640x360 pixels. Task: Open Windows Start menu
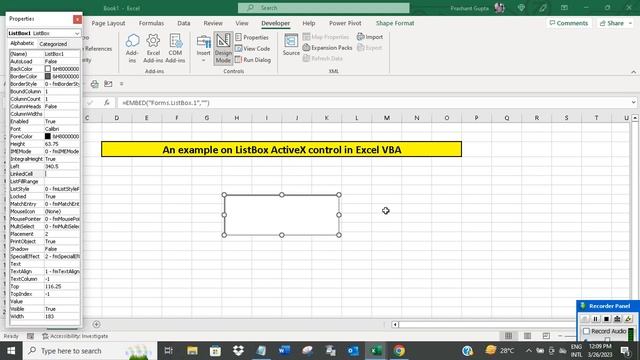(x=11, y=351)
